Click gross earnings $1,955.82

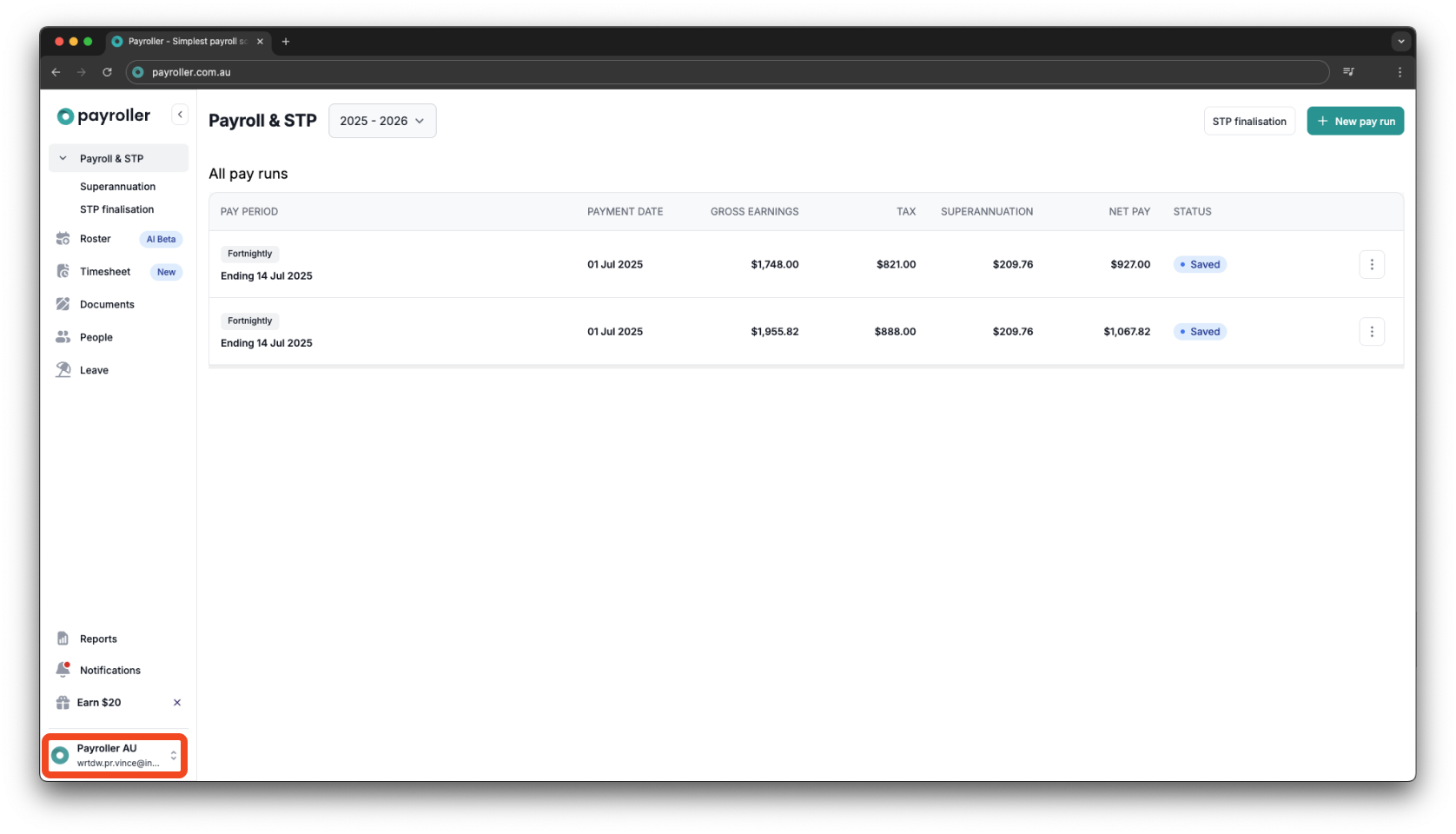[x=775, y=331]
